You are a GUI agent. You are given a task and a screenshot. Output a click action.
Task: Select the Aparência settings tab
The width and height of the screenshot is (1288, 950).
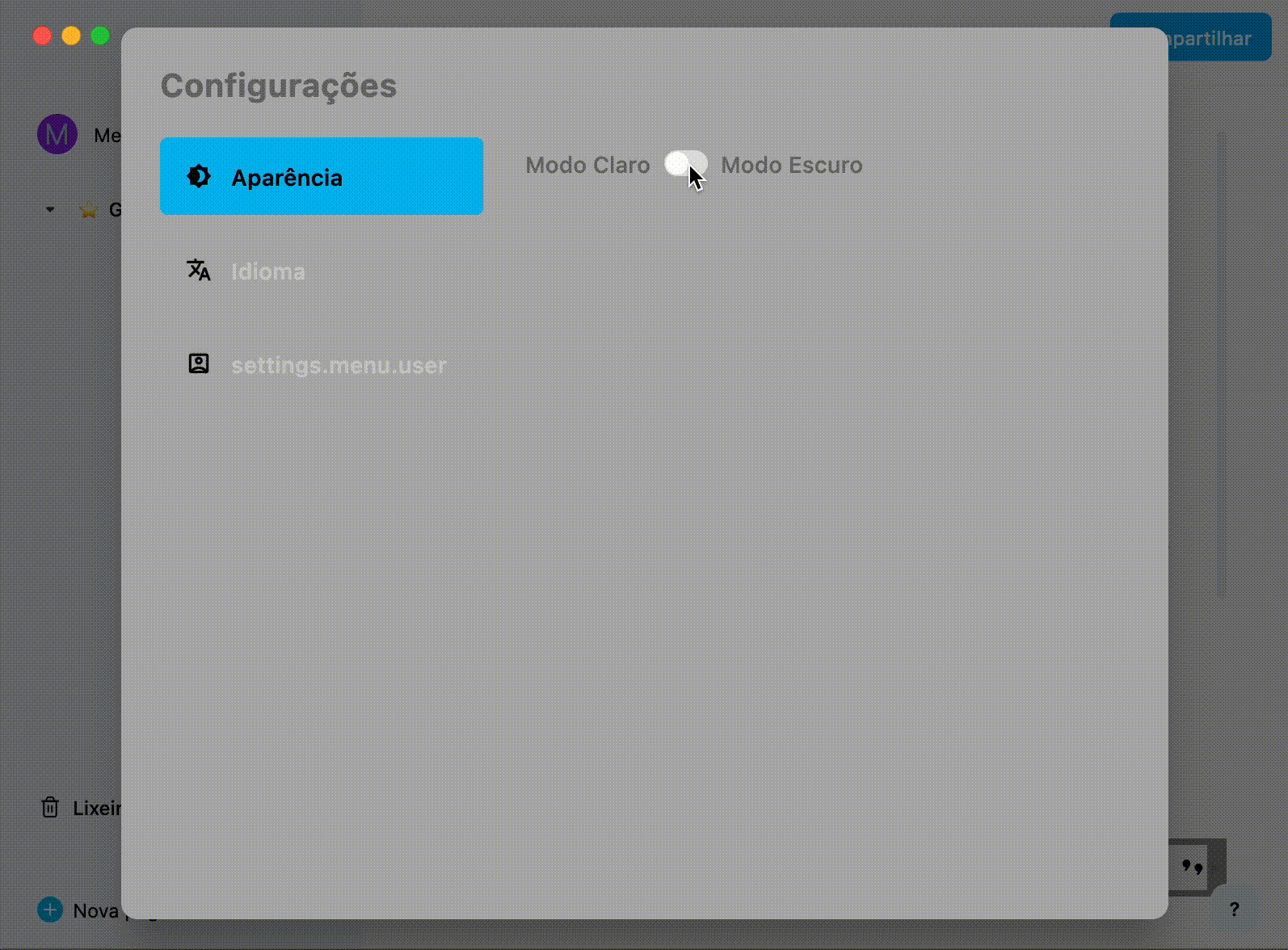click(322, 176)
